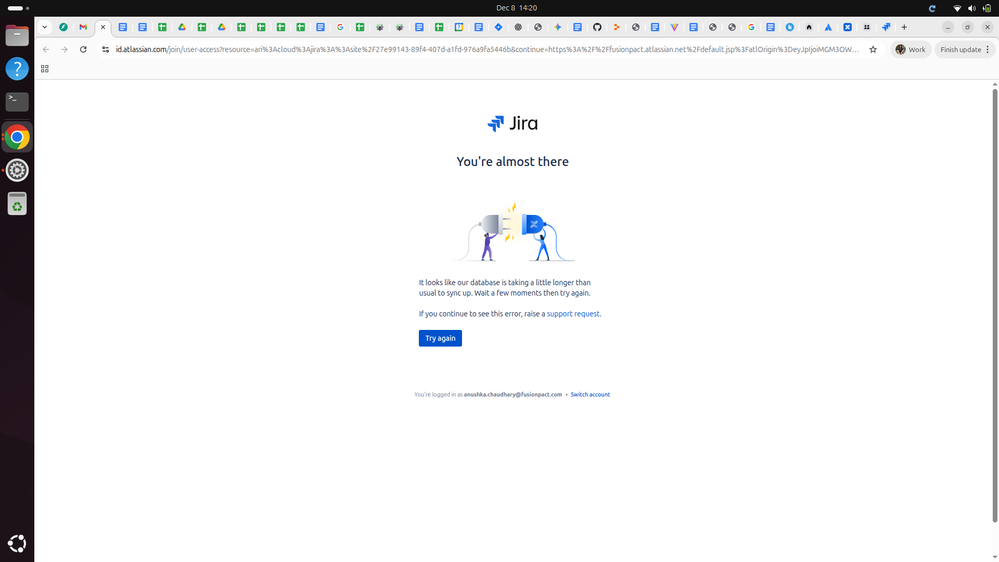Go back to the previous page
The height and width of the screenshot is (562, 999).
pyautogui.click(x=46, y=50)
